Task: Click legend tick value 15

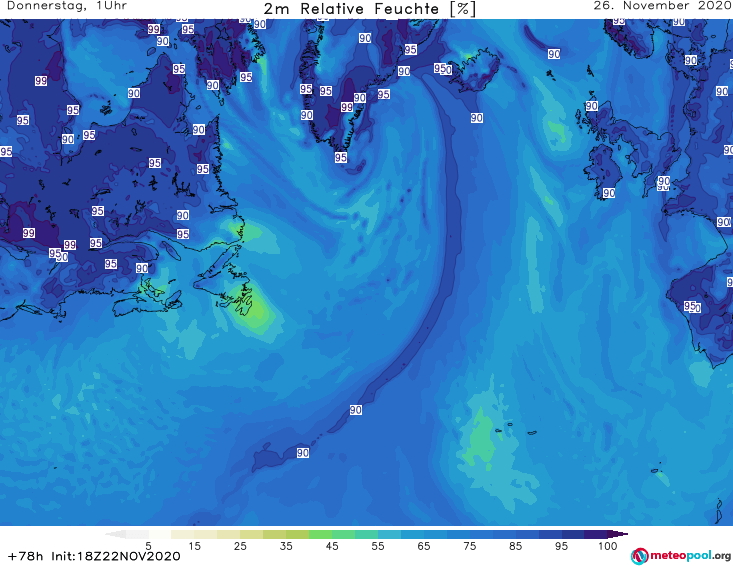Action: pyautogui.click(x=194, y=546)
